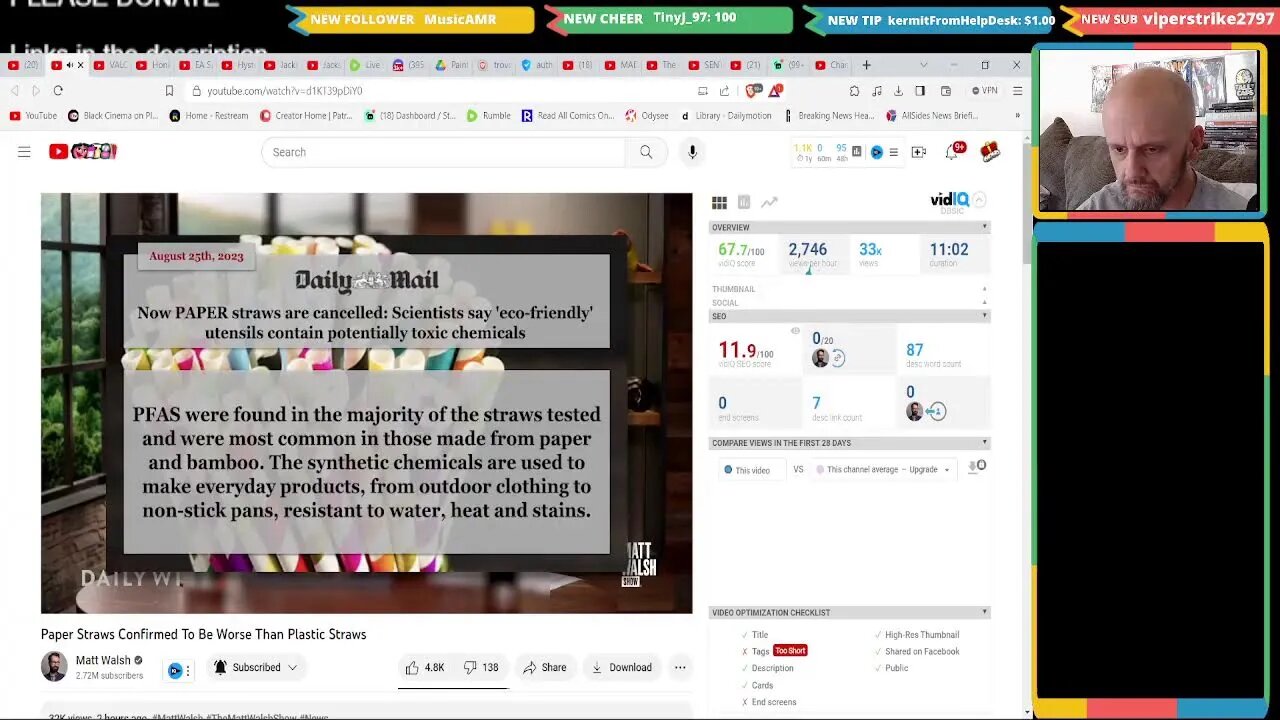Click the video title text
Screen dimensions: 1280x720
[x=203, y=634]
